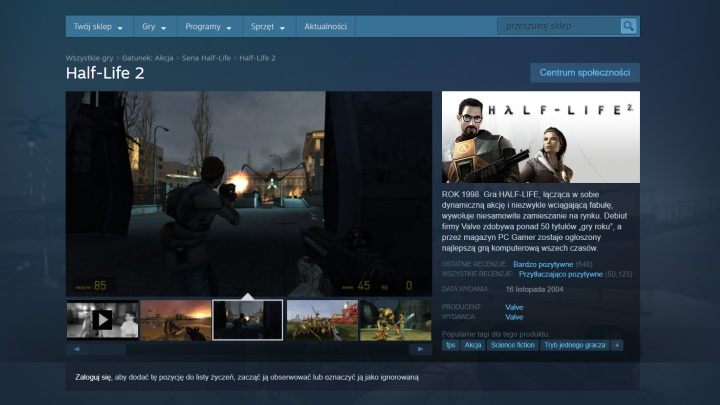Open Valve publisher link

pyautogui.click(x=514, y=317)
